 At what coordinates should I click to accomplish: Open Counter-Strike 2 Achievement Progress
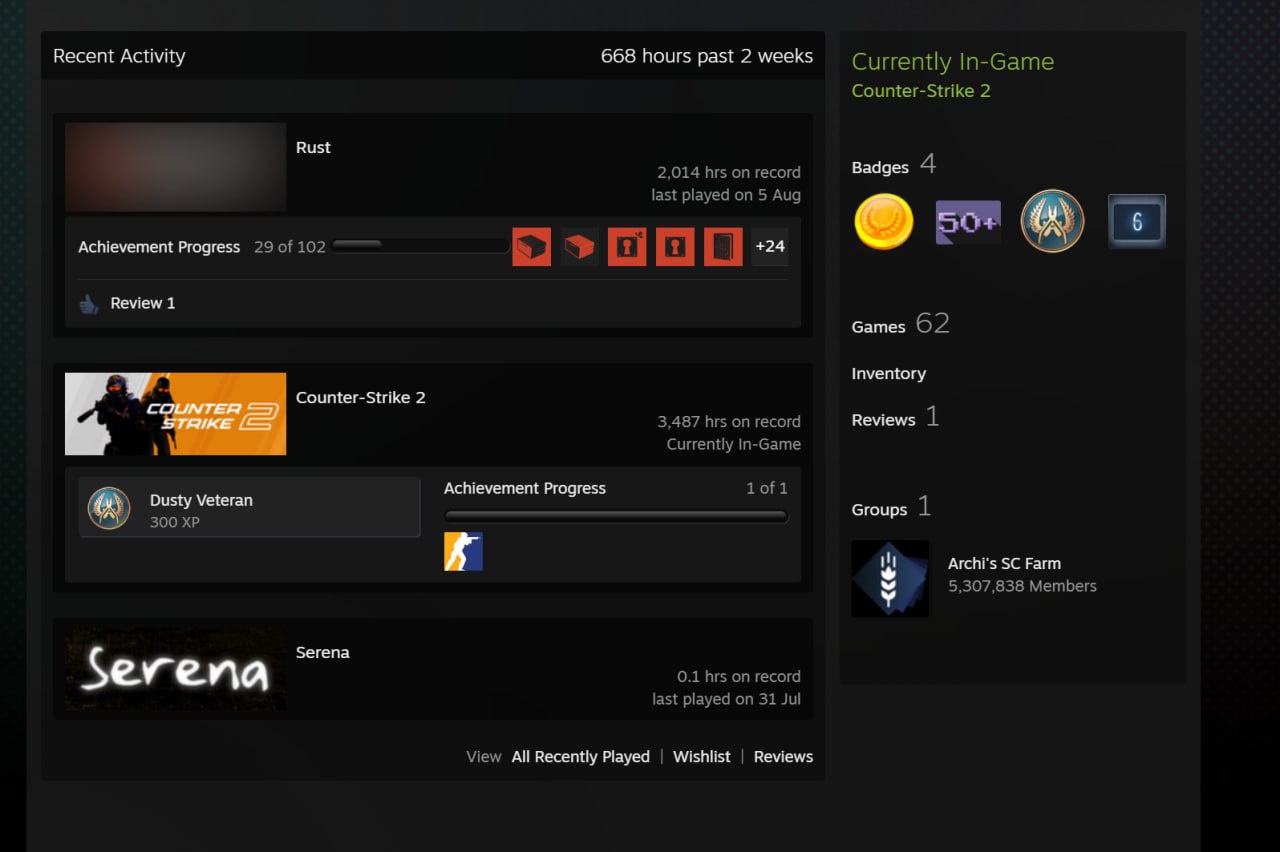click(525, 488)
